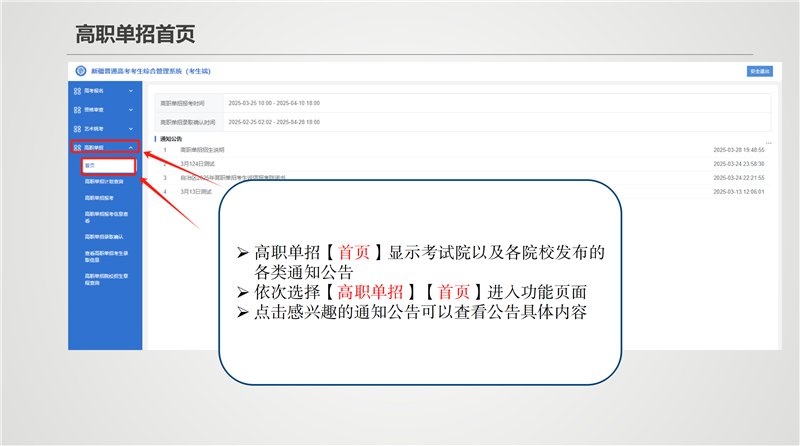Screen dimensions: 800x446
Task: Open 高职单招报考 sidebar item
Action: point(99,198)
